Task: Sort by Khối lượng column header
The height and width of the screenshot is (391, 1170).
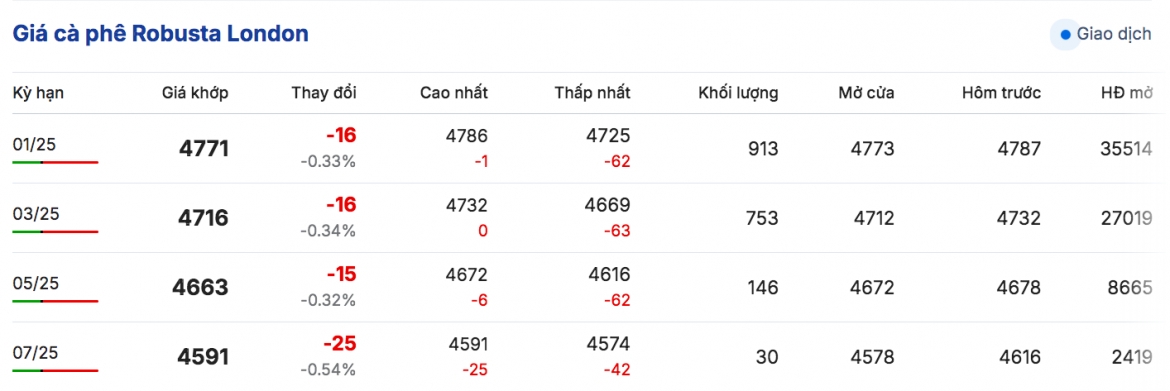Action: 738,93
